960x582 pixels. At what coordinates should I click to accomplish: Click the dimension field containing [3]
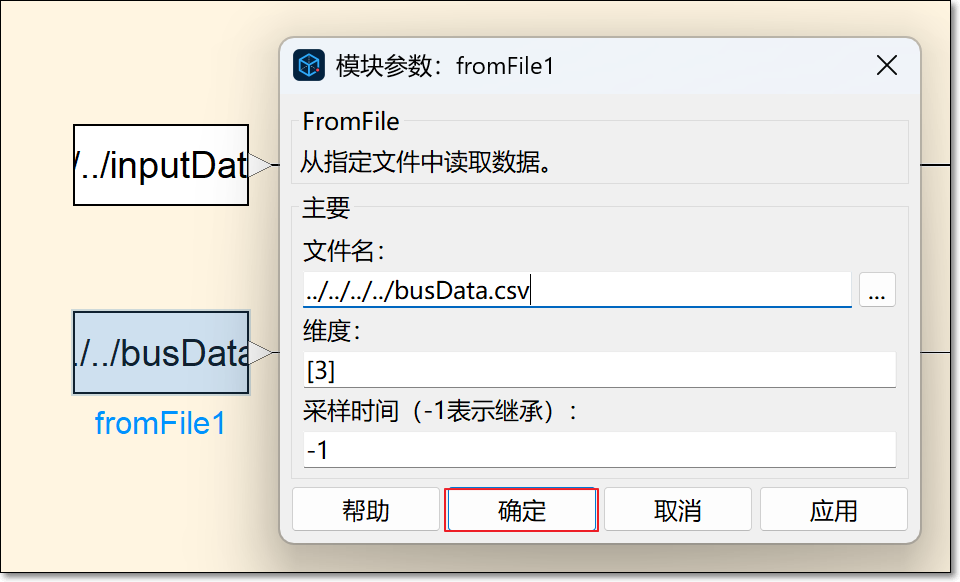(598, 370)
